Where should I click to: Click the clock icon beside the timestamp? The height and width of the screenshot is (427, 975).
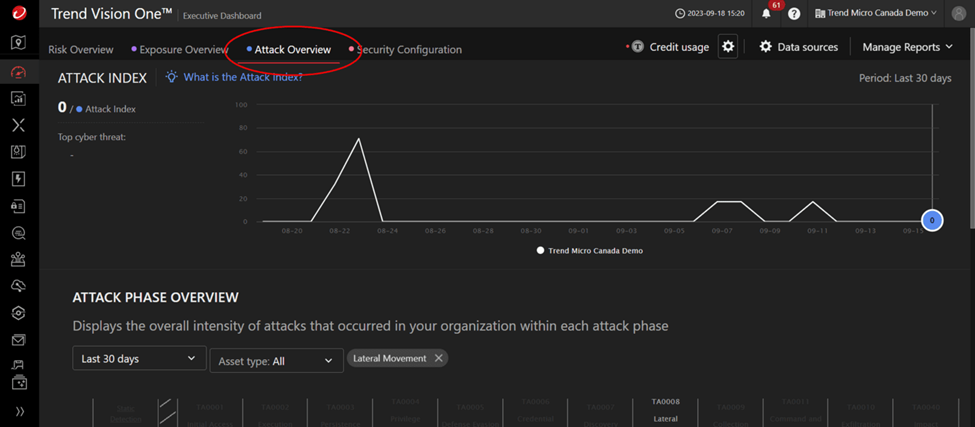pyautogui.click(x=680, y=13)
